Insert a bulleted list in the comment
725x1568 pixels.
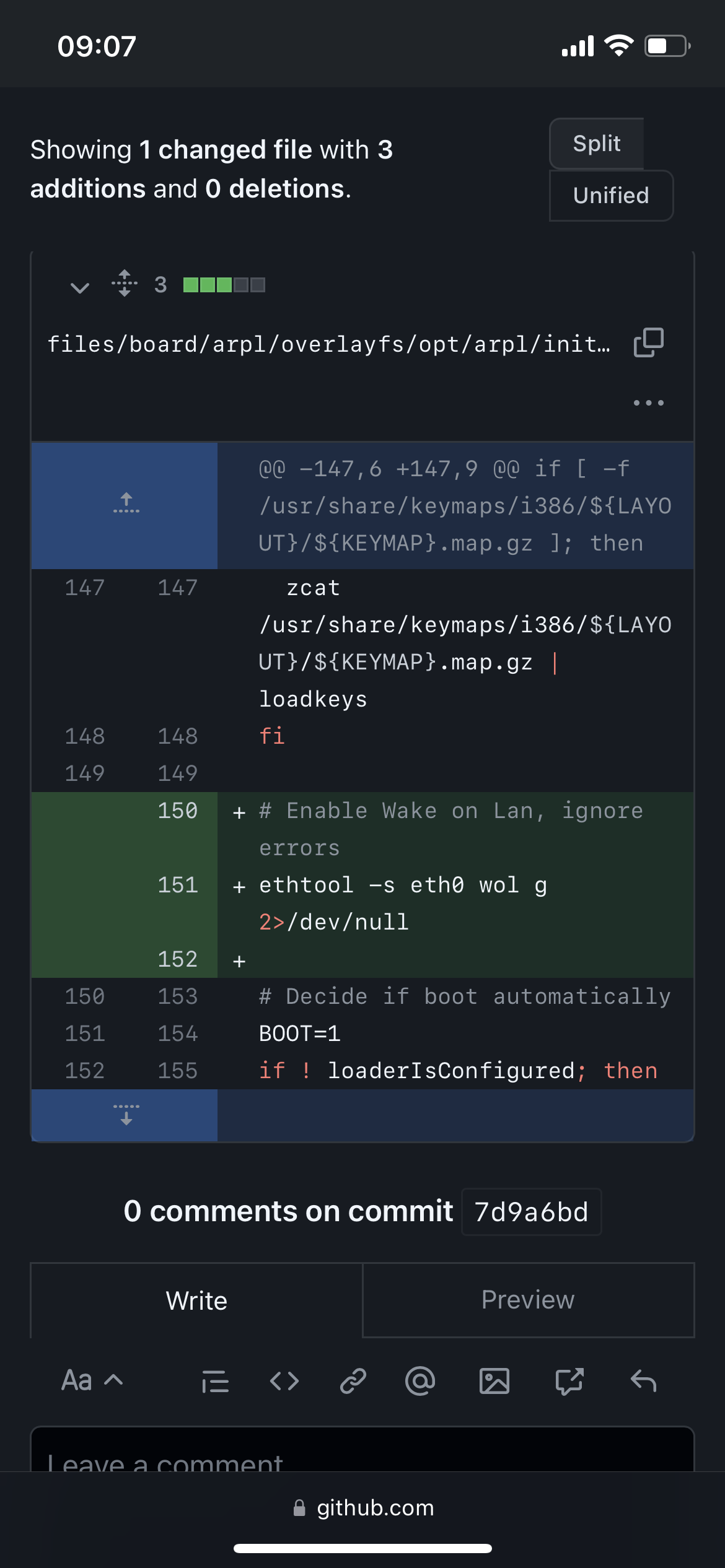[215, 1380]
